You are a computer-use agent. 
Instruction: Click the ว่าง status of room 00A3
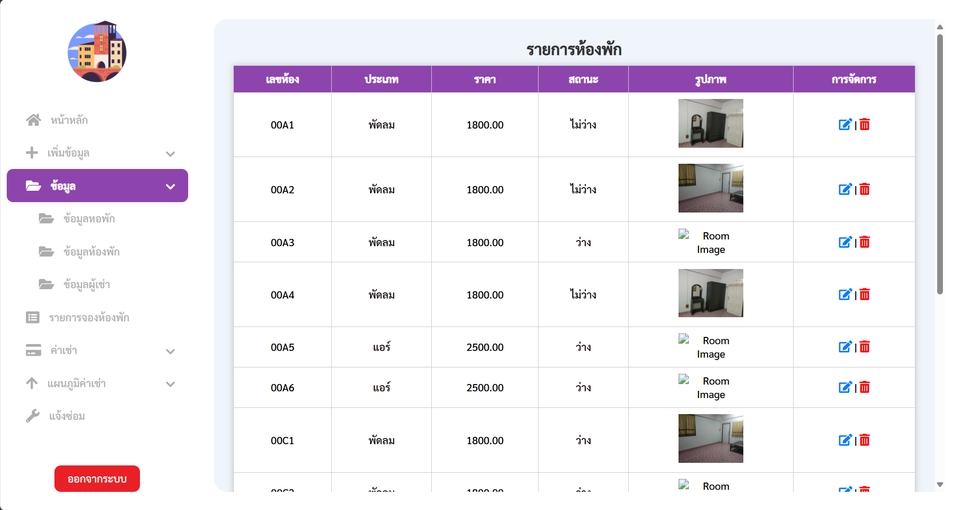tap(583, 242)
